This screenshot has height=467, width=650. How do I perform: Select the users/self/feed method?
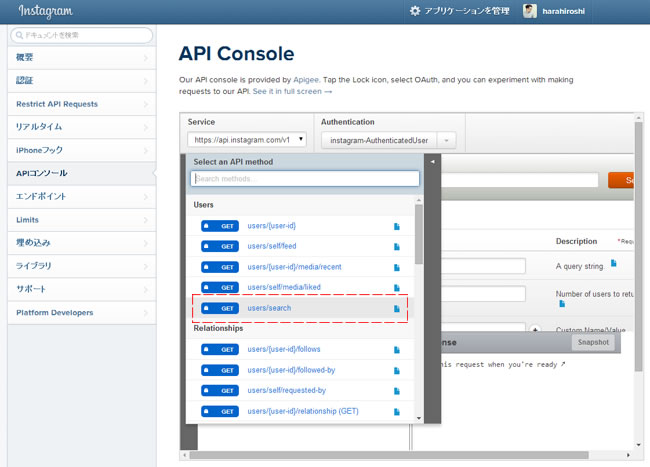point(272,246)
